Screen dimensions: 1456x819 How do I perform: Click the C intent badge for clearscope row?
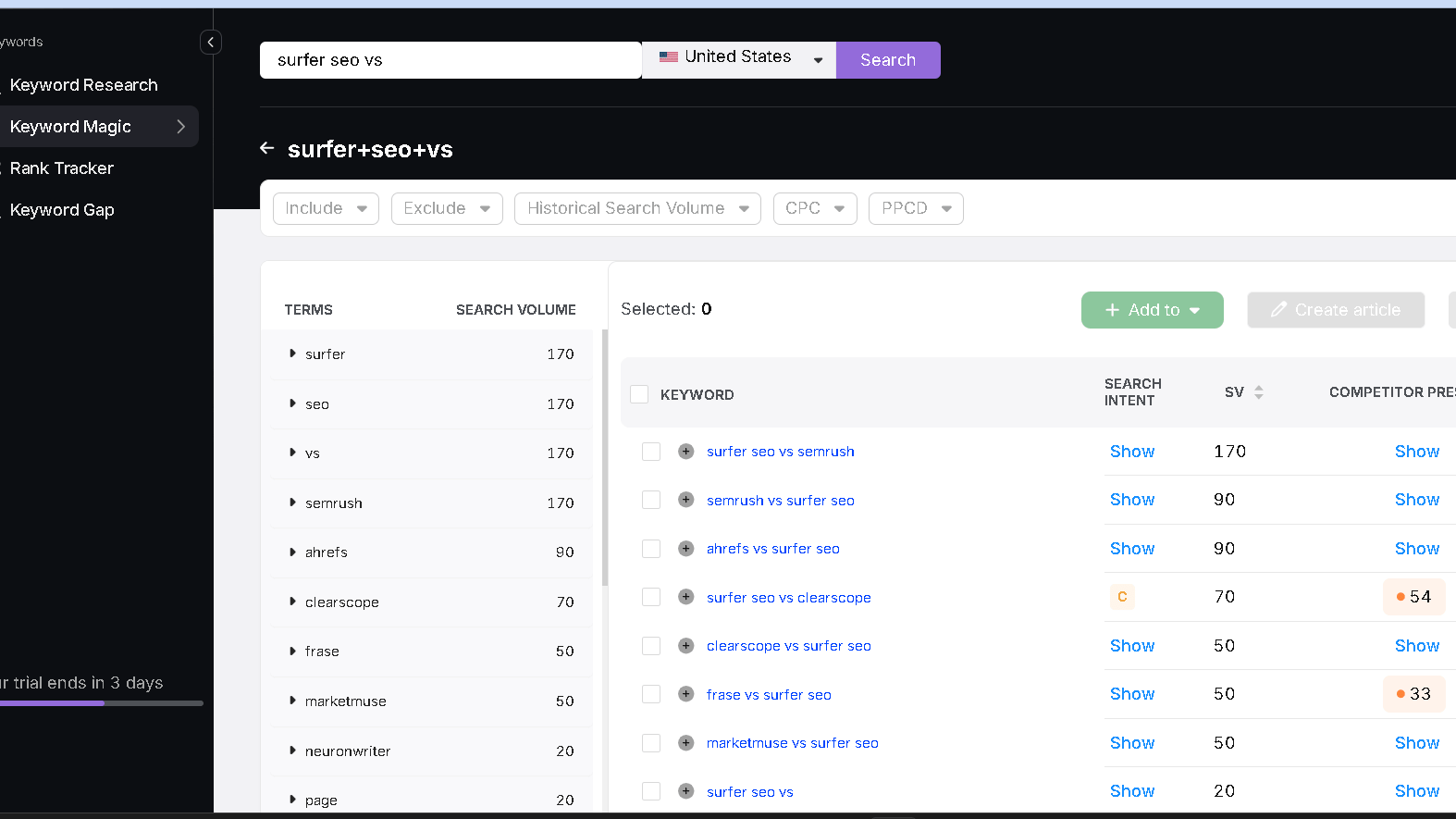click(1122, 597)
